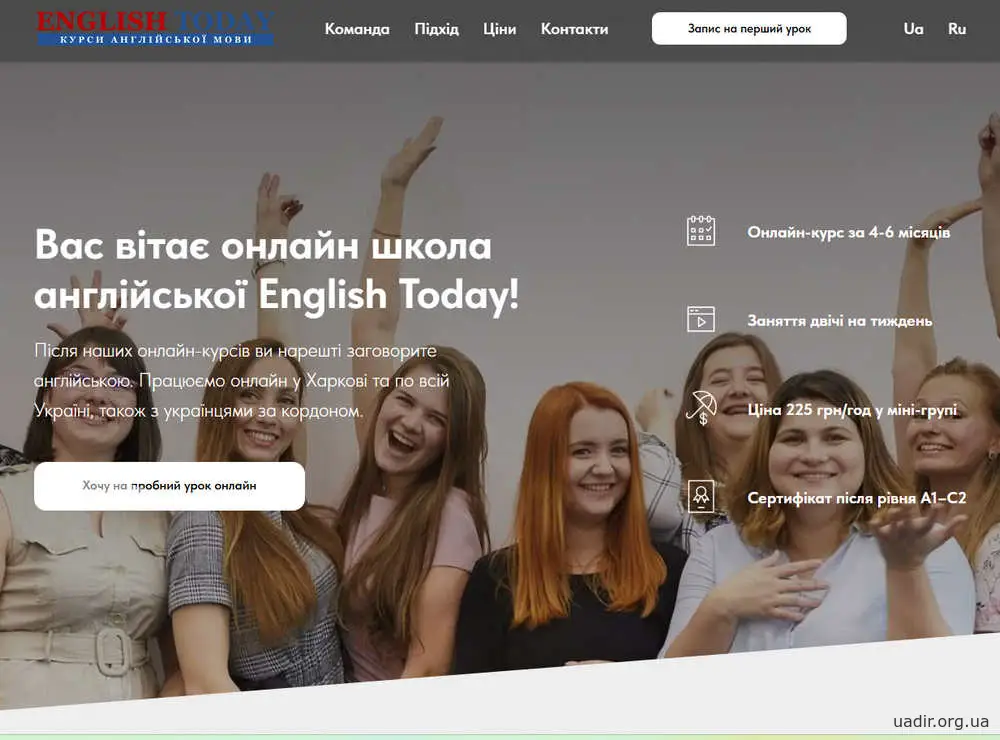The image size is (1000, 740).
Task: Keep the site language on Ua
Action: pyautogui.click(x=913, y=29)
